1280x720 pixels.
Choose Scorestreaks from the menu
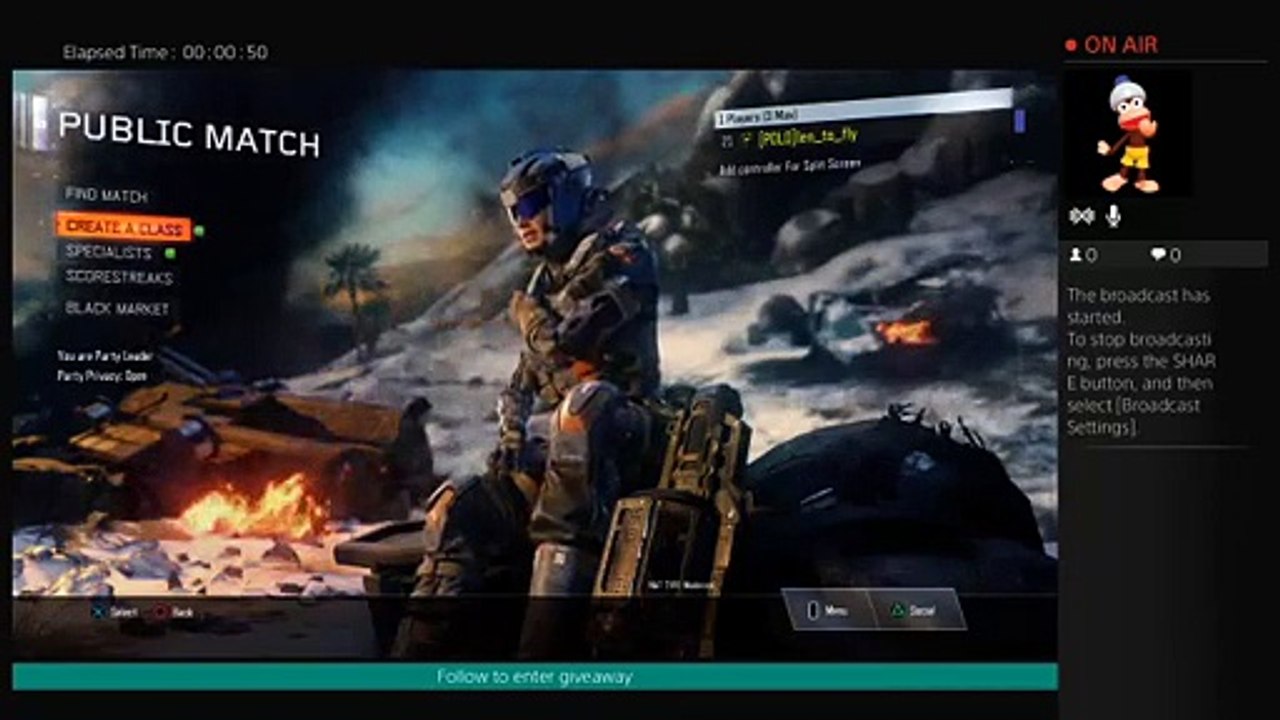click(119, 276)
